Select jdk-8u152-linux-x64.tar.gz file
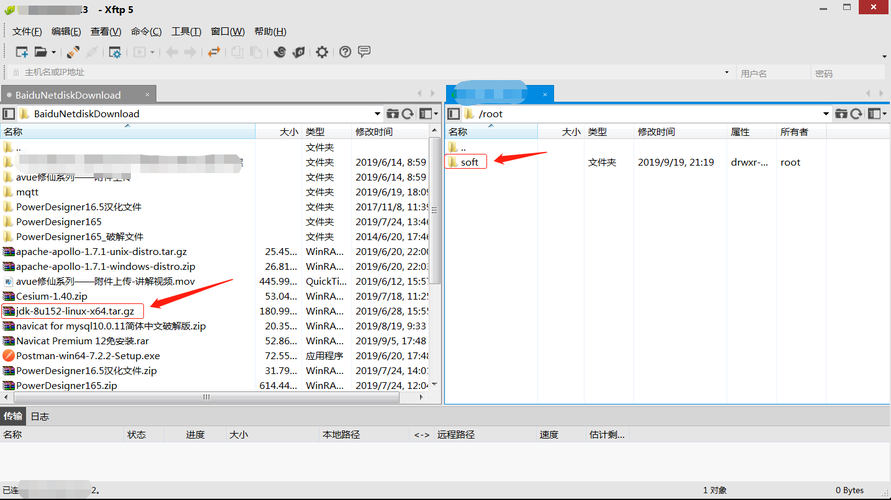 74,311
